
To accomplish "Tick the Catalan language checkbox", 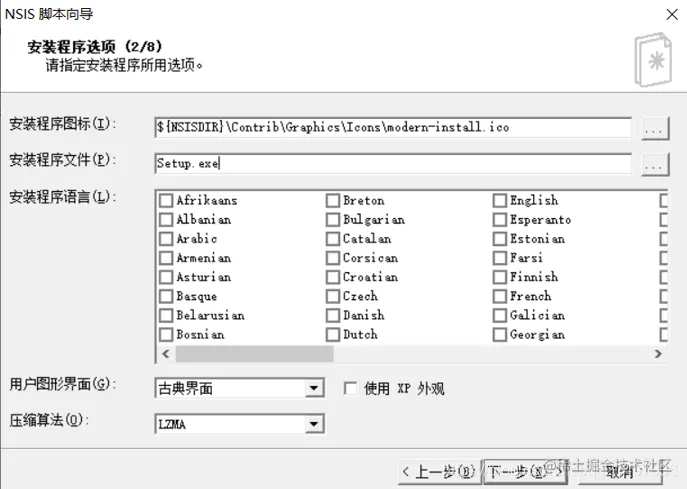I will click(333, 239).
